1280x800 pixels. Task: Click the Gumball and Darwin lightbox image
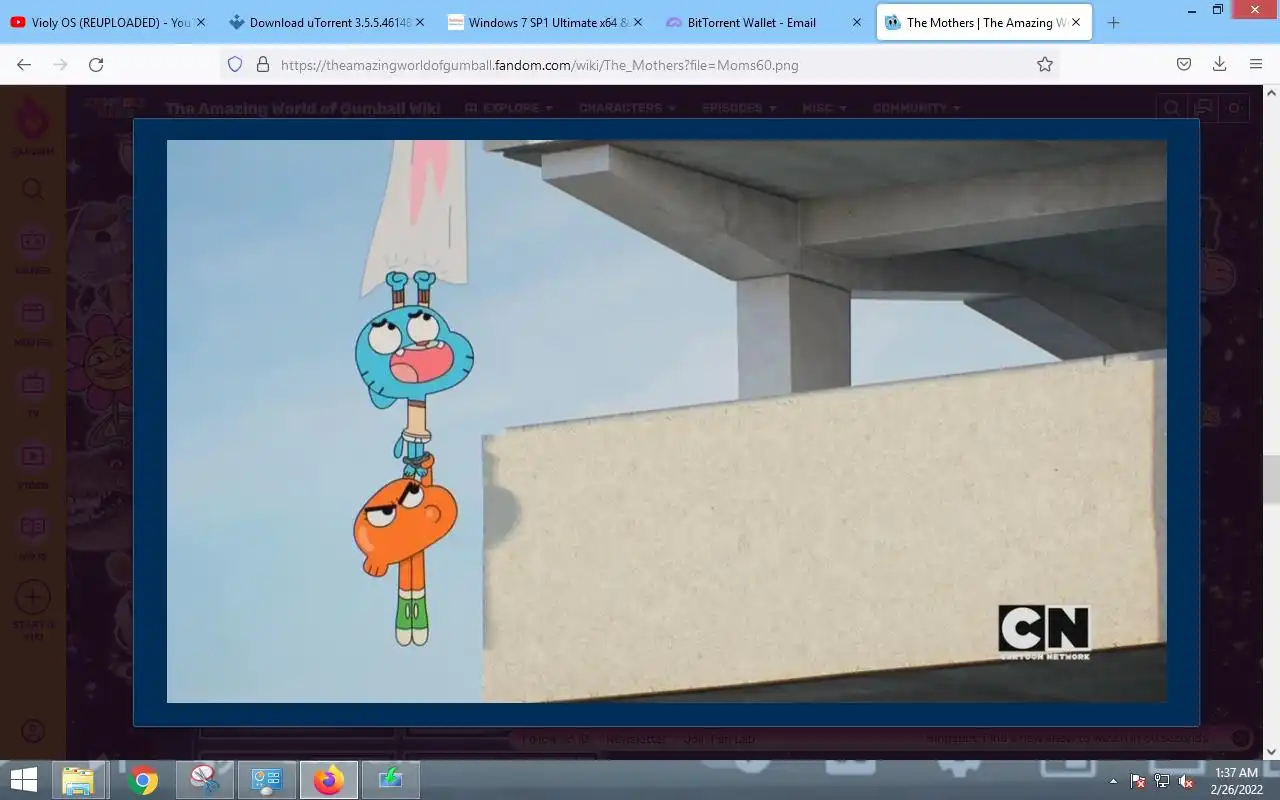666,421
